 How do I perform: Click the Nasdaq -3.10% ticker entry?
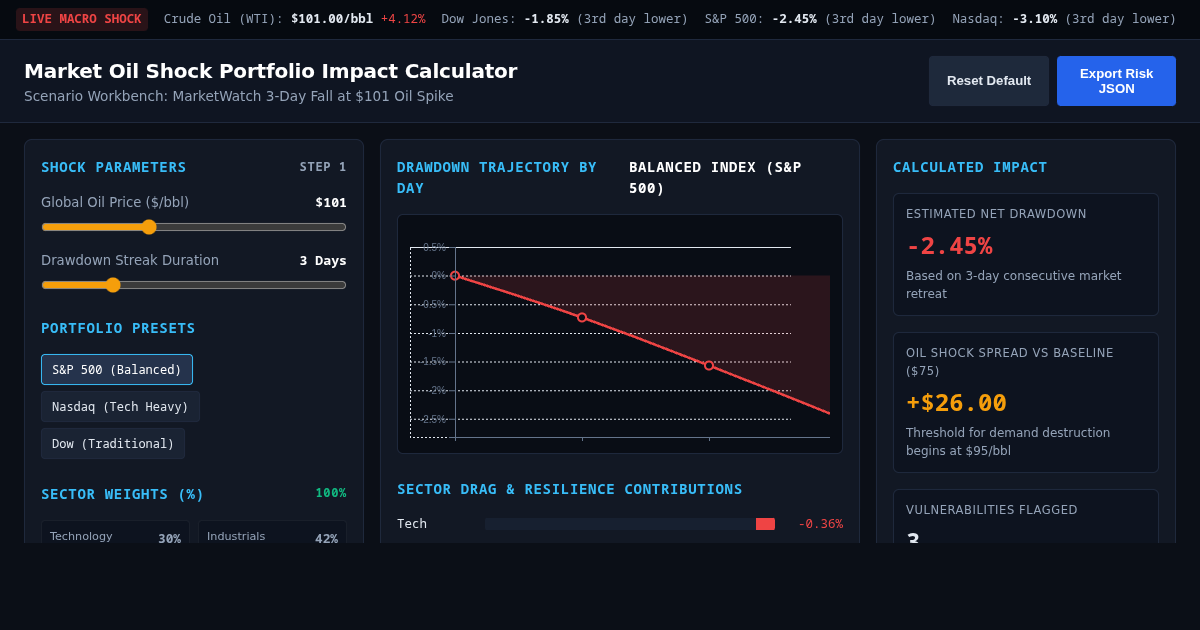click(1064, 19)
